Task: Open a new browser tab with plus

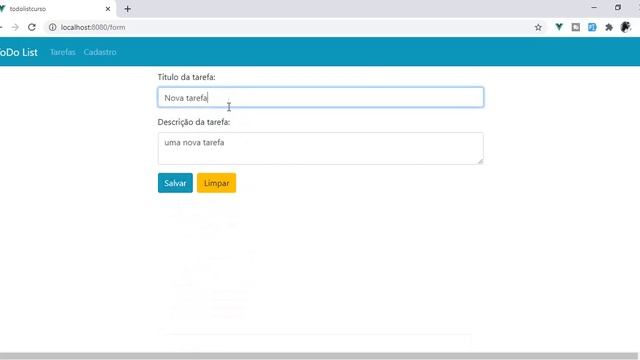Action: coord(127,9)
